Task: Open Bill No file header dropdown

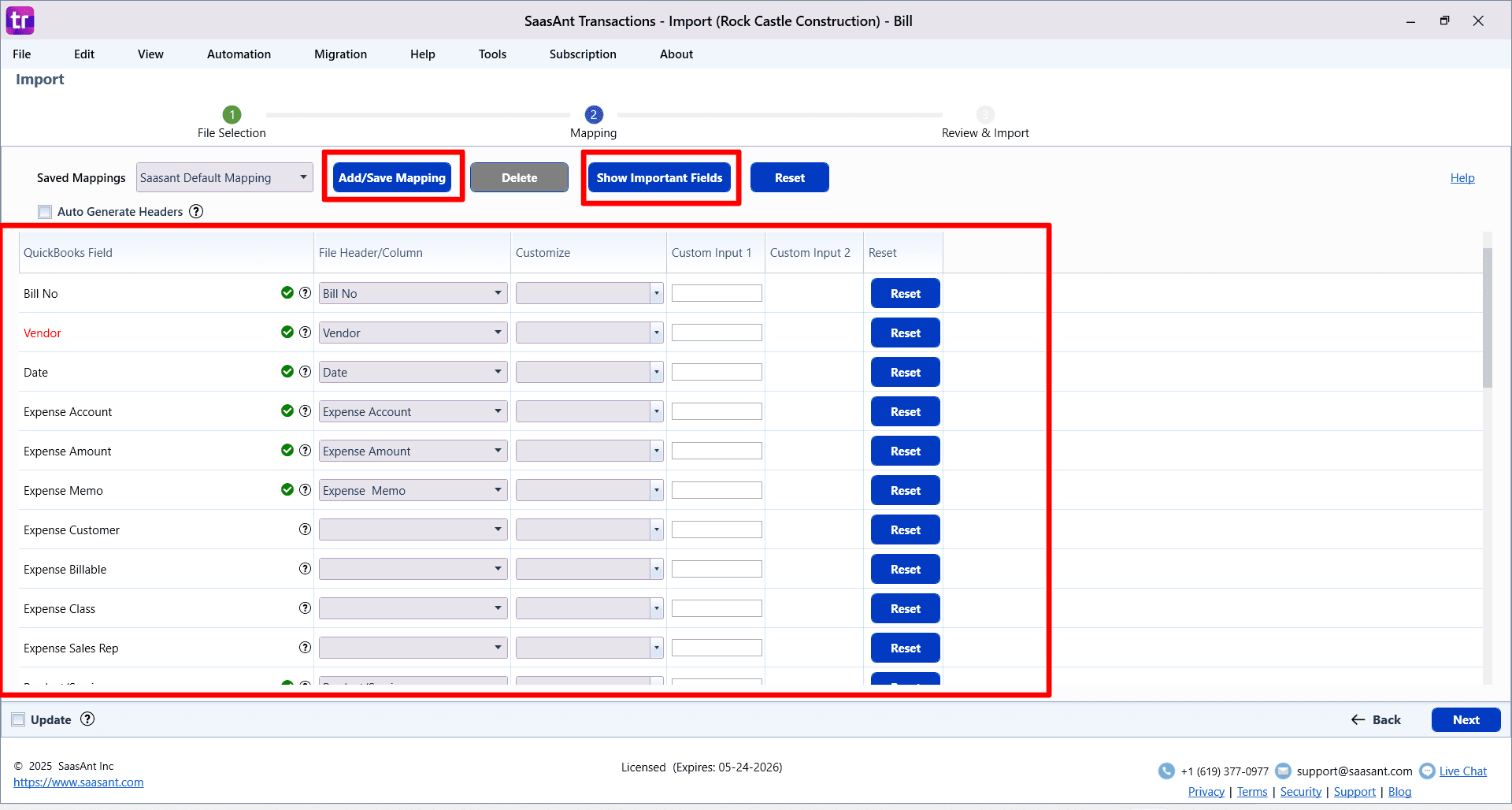Action: coord(413,293)
